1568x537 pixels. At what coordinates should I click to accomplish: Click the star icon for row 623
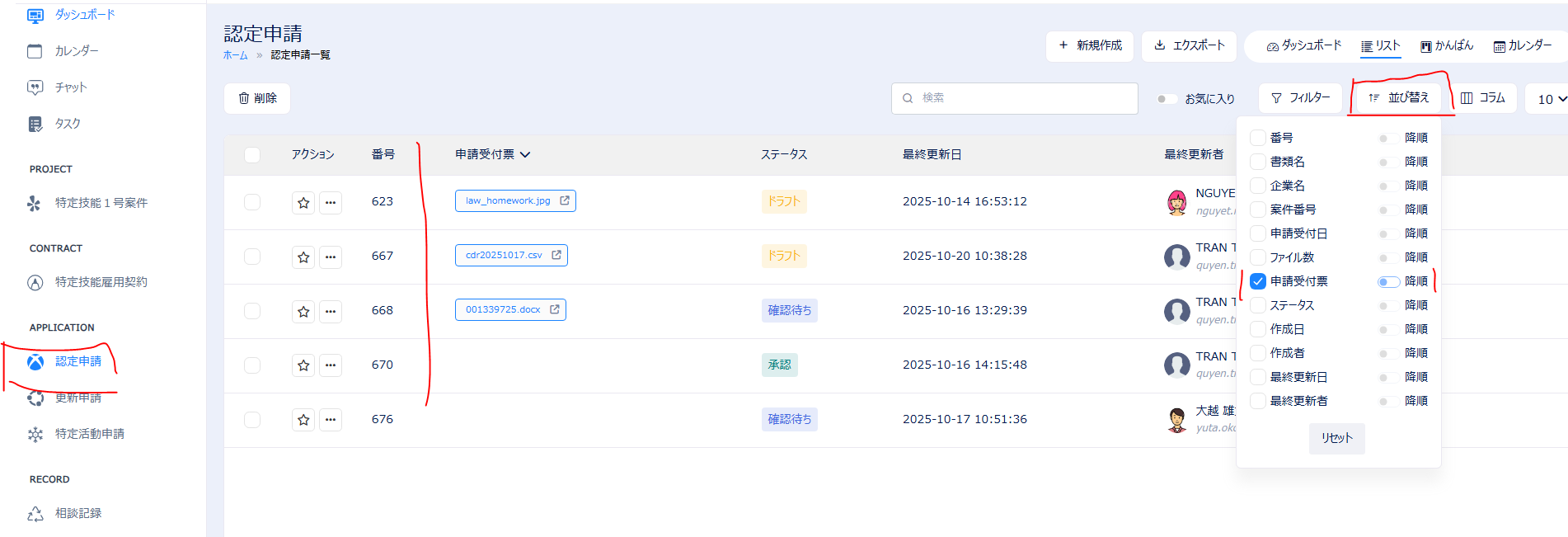pyautogui.click(x=303, y=203)
